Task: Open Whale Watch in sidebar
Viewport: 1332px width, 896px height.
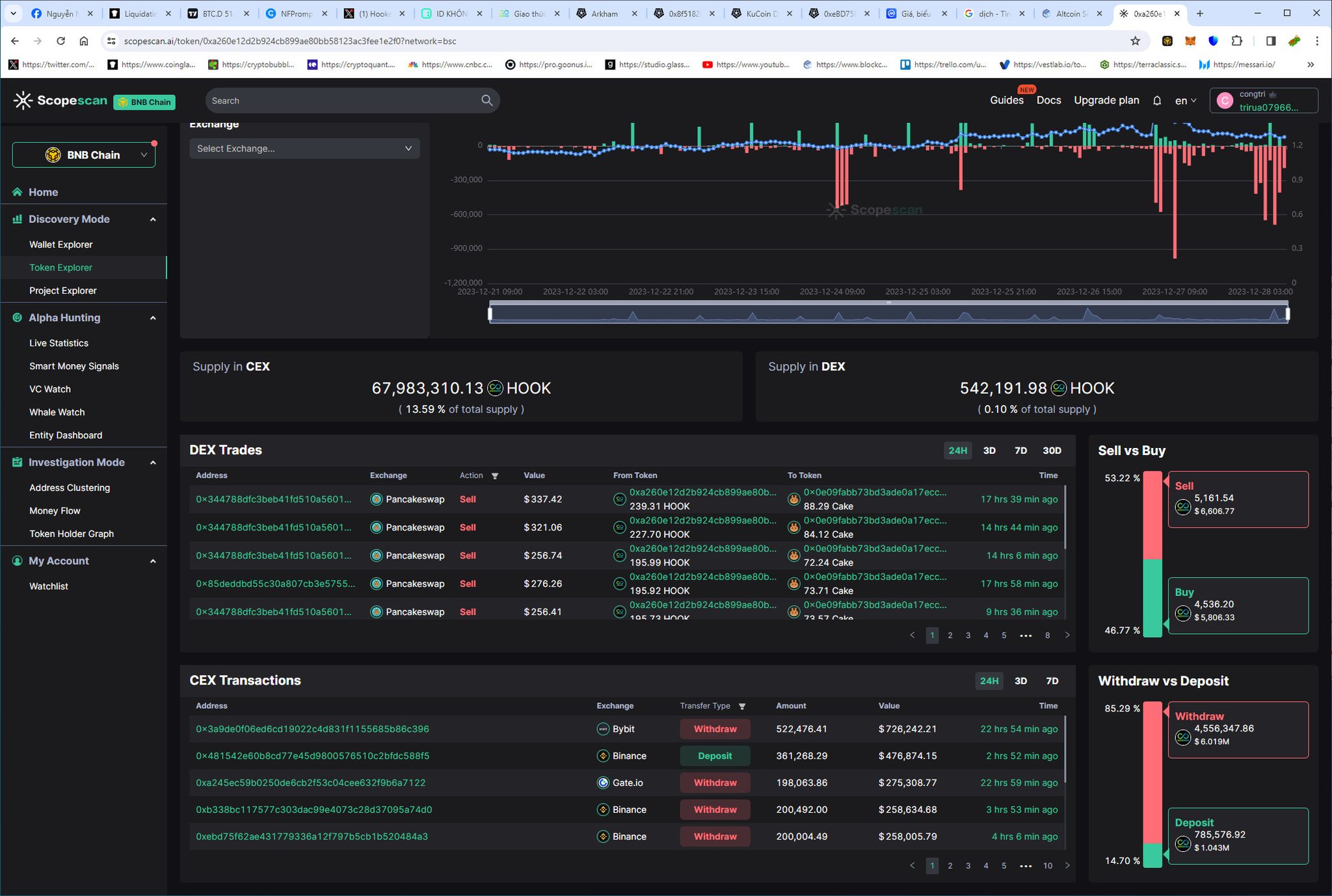Action: (57, 412)
